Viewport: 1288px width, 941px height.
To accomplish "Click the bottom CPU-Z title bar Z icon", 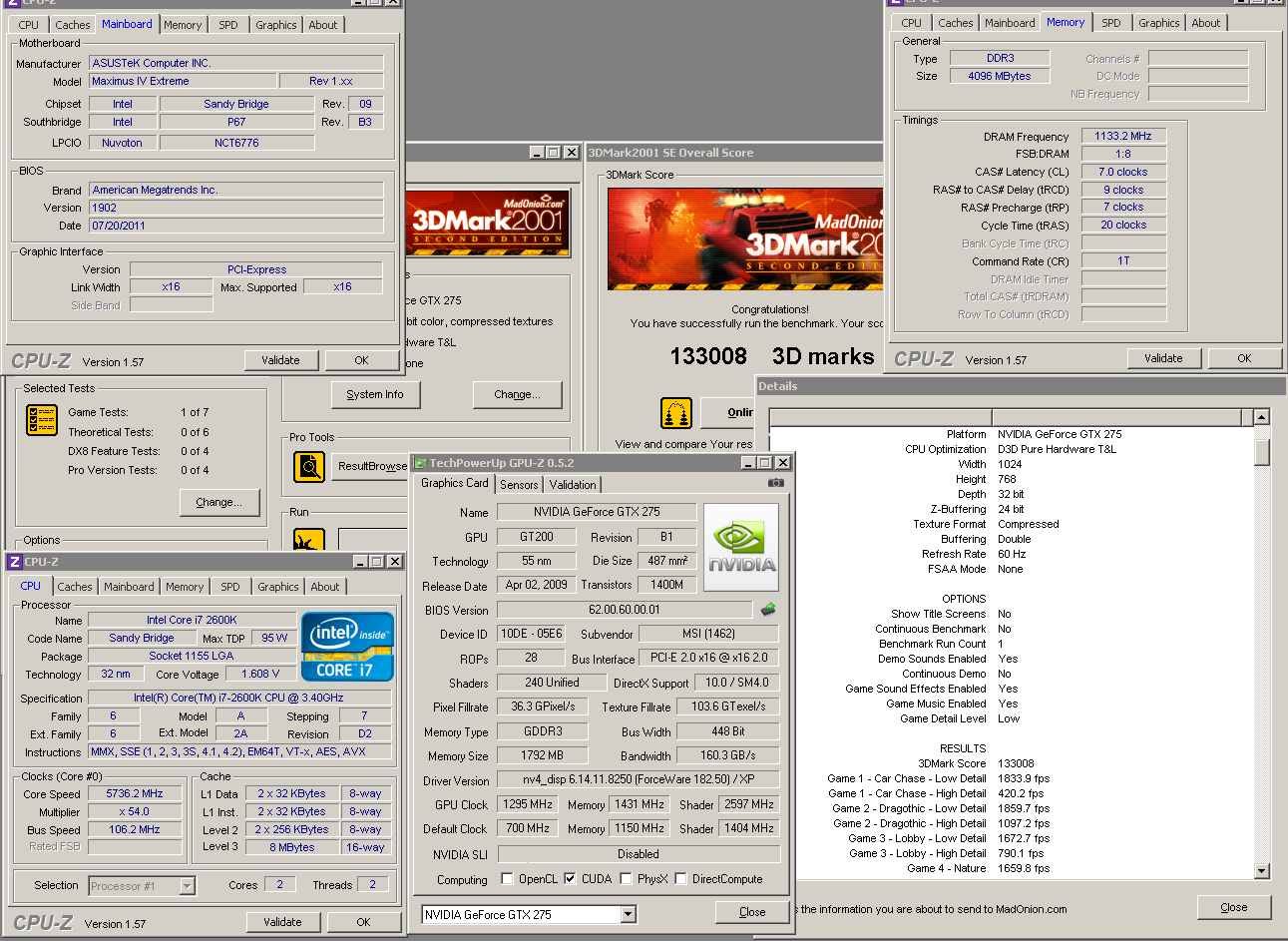I will tap(14, 562).
